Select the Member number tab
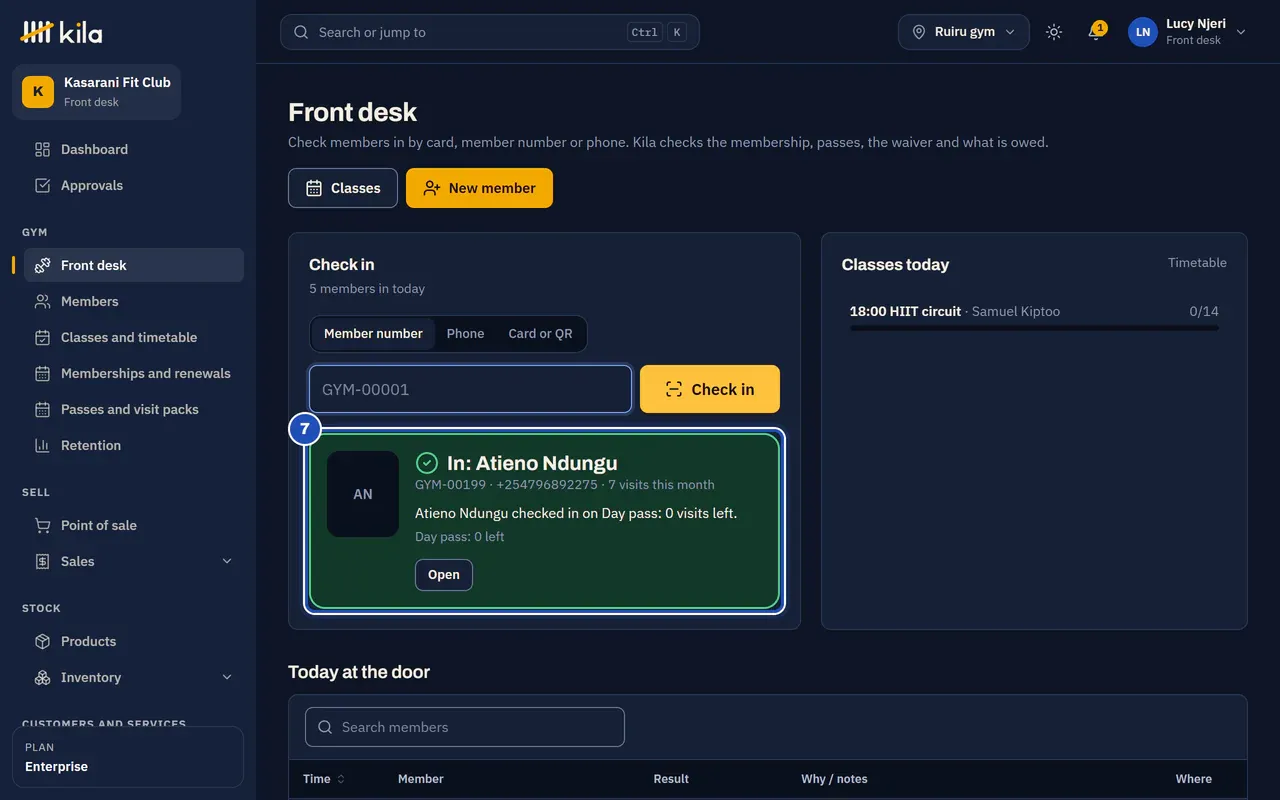Viewport: 1280px width, 800px height. (373, 334)
